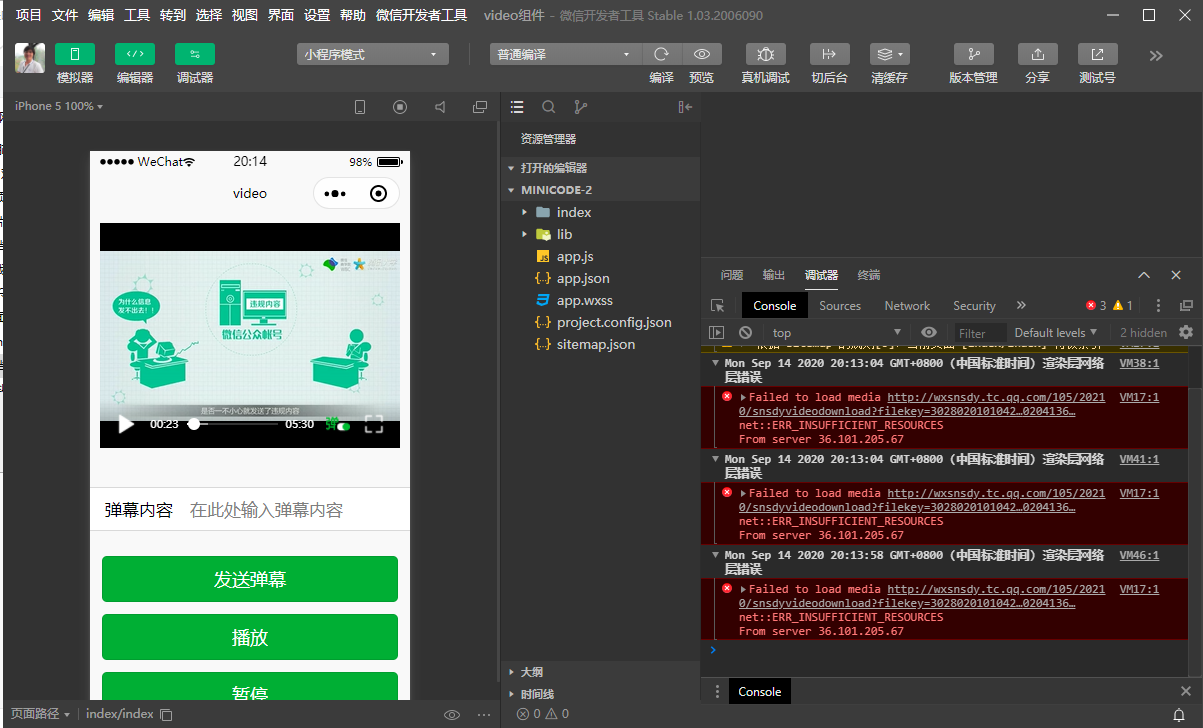
Task: Open the clear cache (清缓存) dropdown
Action: tap(889, 54)
